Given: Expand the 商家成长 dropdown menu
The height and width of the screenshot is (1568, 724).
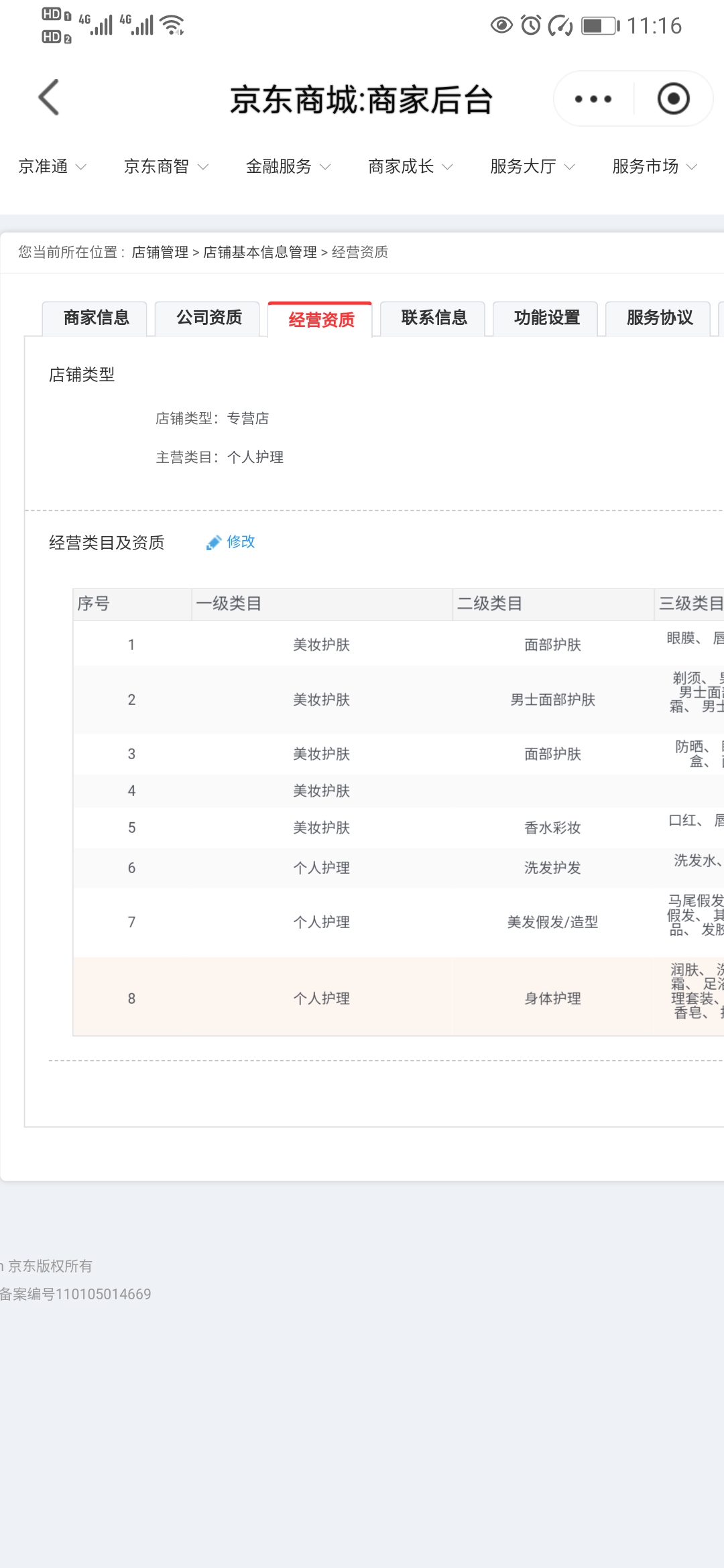Looking at the screenshot, I should (410, 166).
